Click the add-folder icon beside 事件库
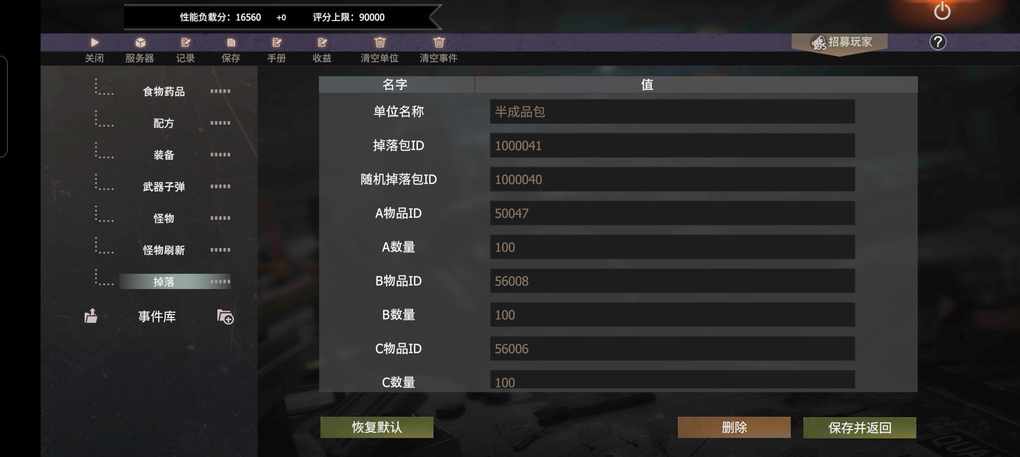 tap(225, 317)
